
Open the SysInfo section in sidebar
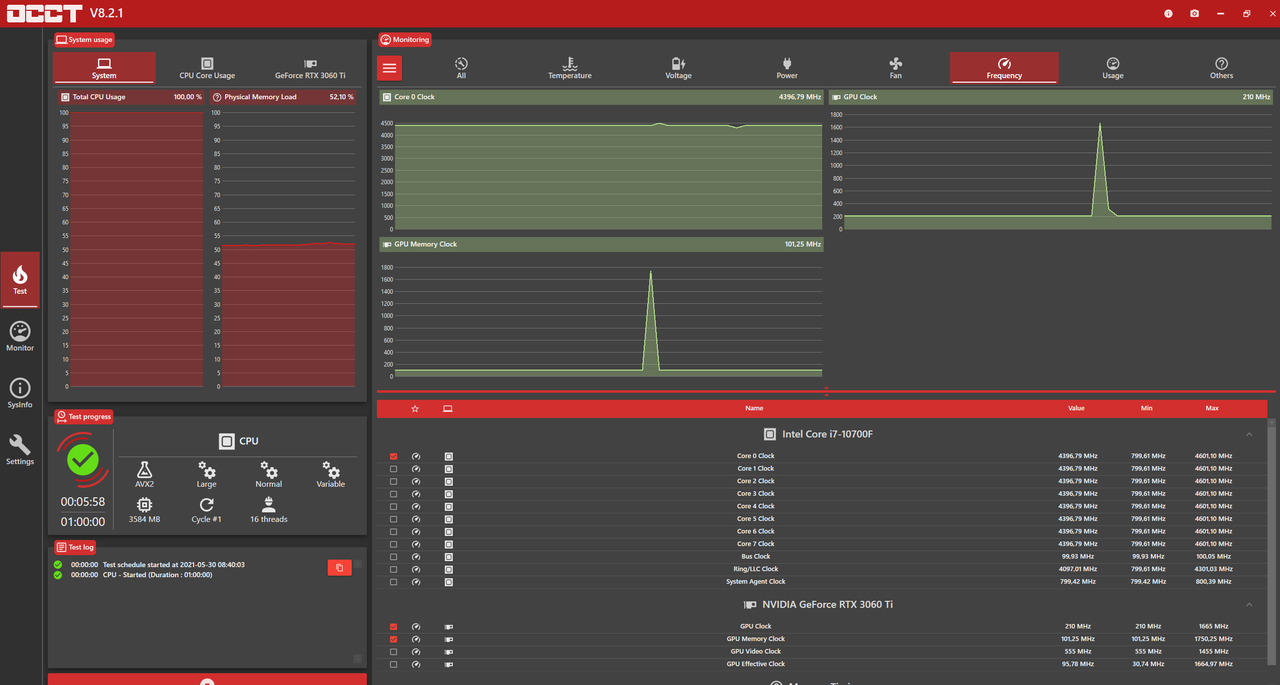click(20, 393)
